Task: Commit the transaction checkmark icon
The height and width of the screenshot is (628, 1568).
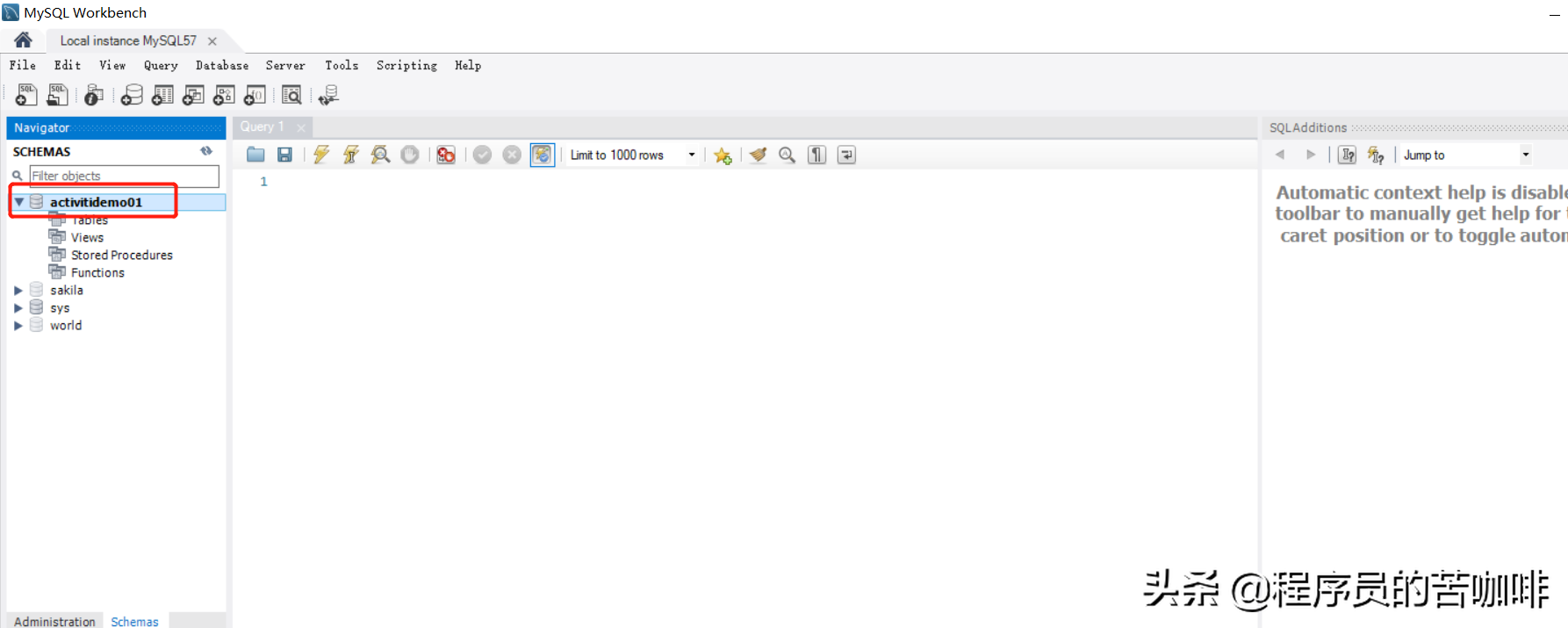Action: pos(482,155)
